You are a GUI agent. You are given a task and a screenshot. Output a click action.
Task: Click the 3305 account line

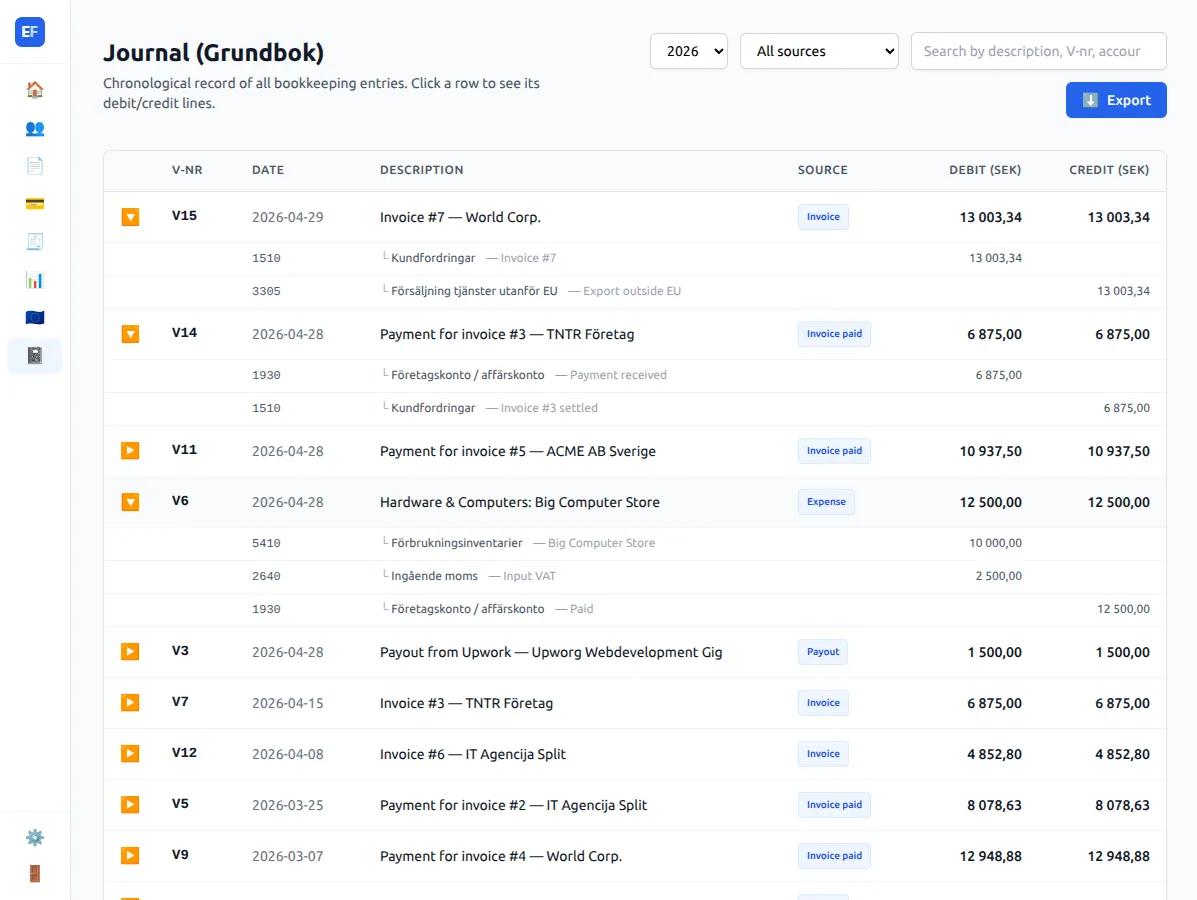coord(634,291)
